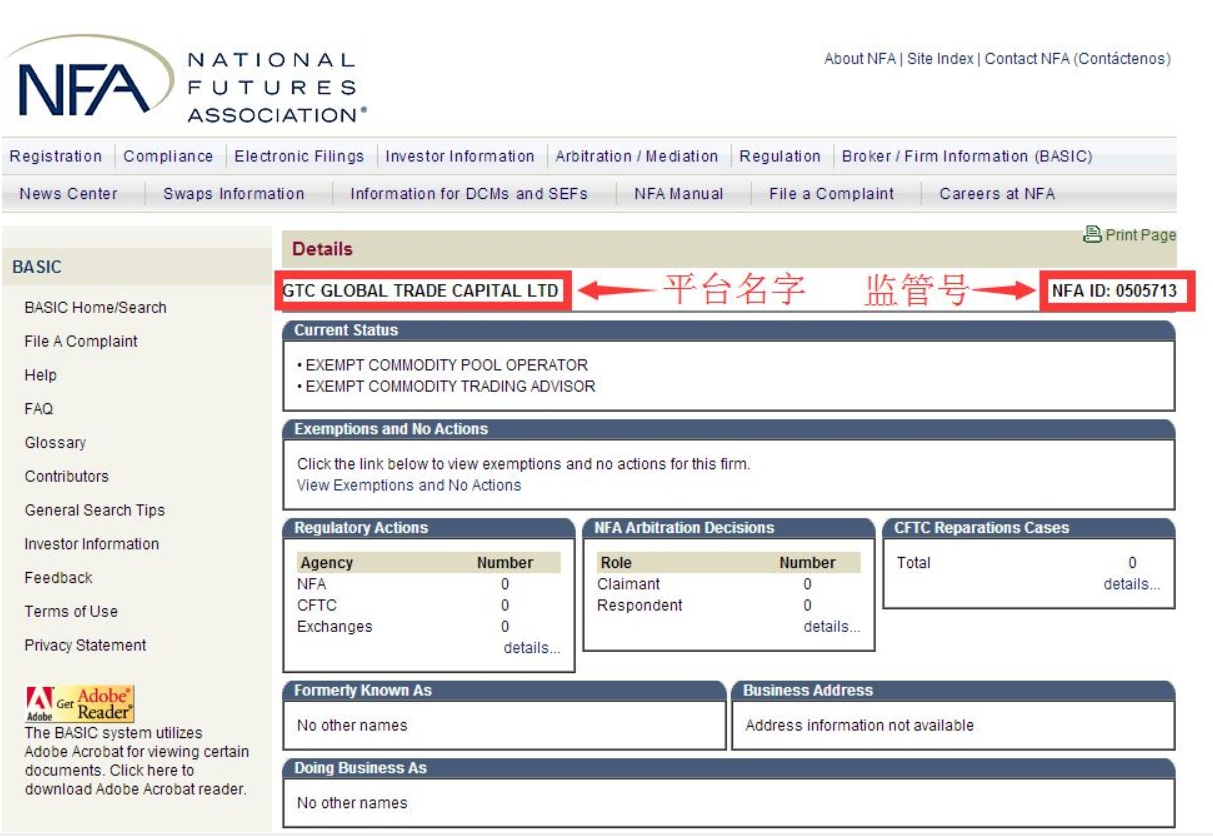Go to News Center
The image size is (1213, 836).
68,194
